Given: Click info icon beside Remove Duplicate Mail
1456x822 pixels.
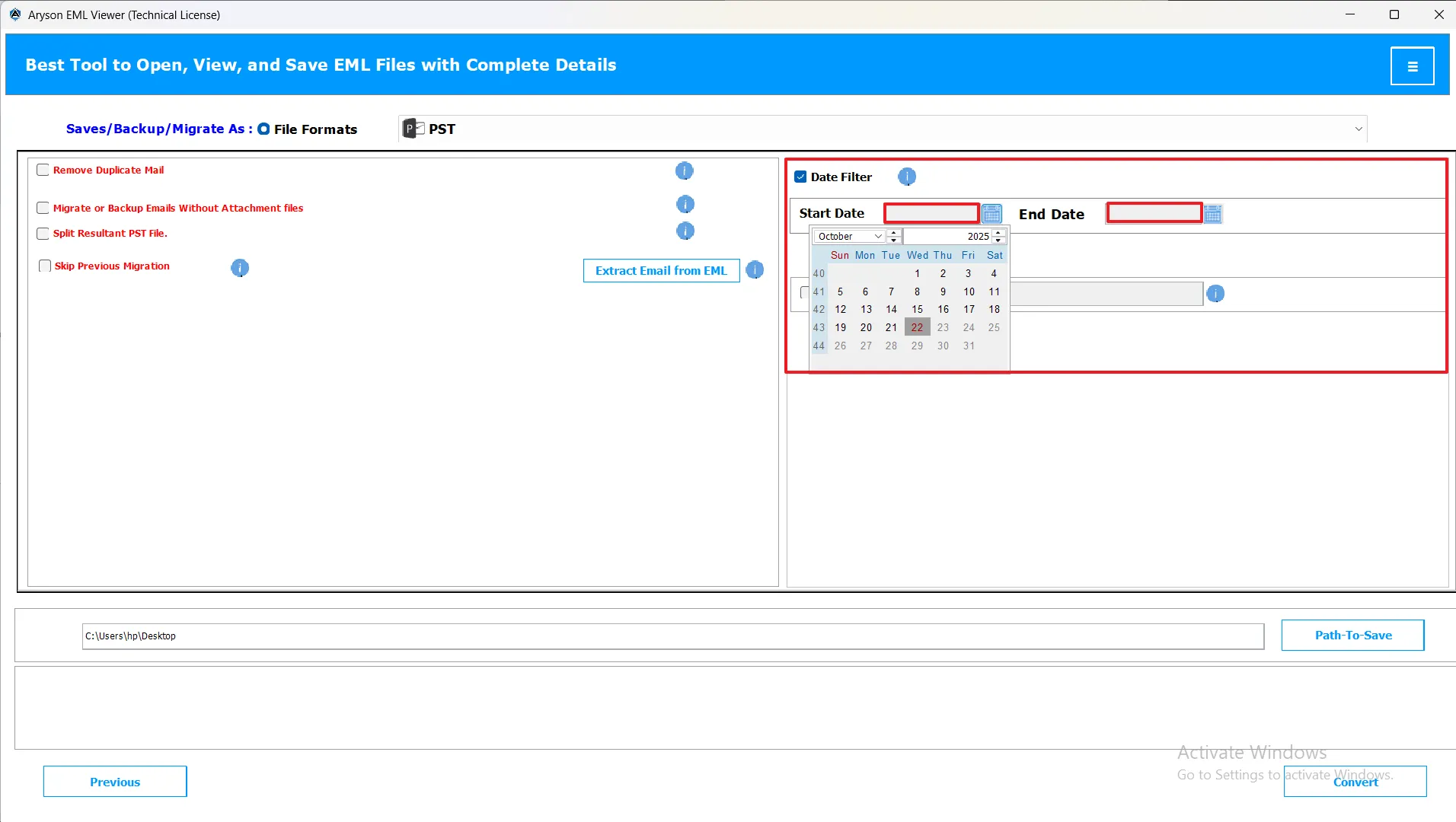Looking at the screenshot, I should (x=684, y=171).
